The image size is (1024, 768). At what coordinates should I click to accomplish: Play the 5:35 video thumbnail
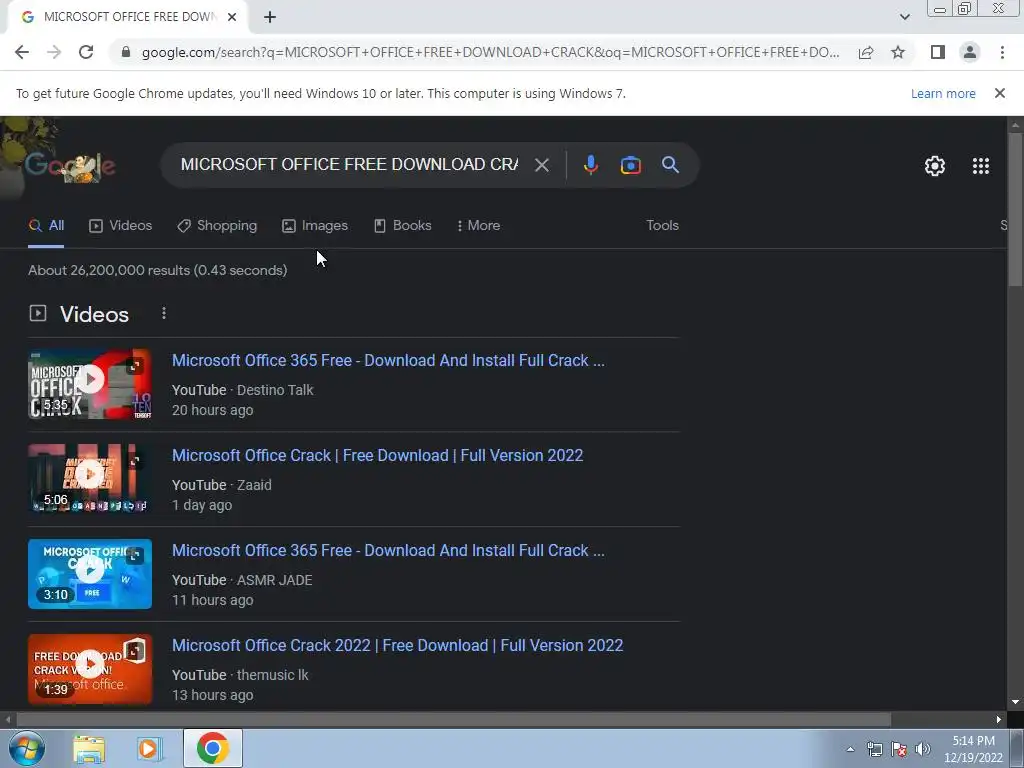[x=90, y=384]
